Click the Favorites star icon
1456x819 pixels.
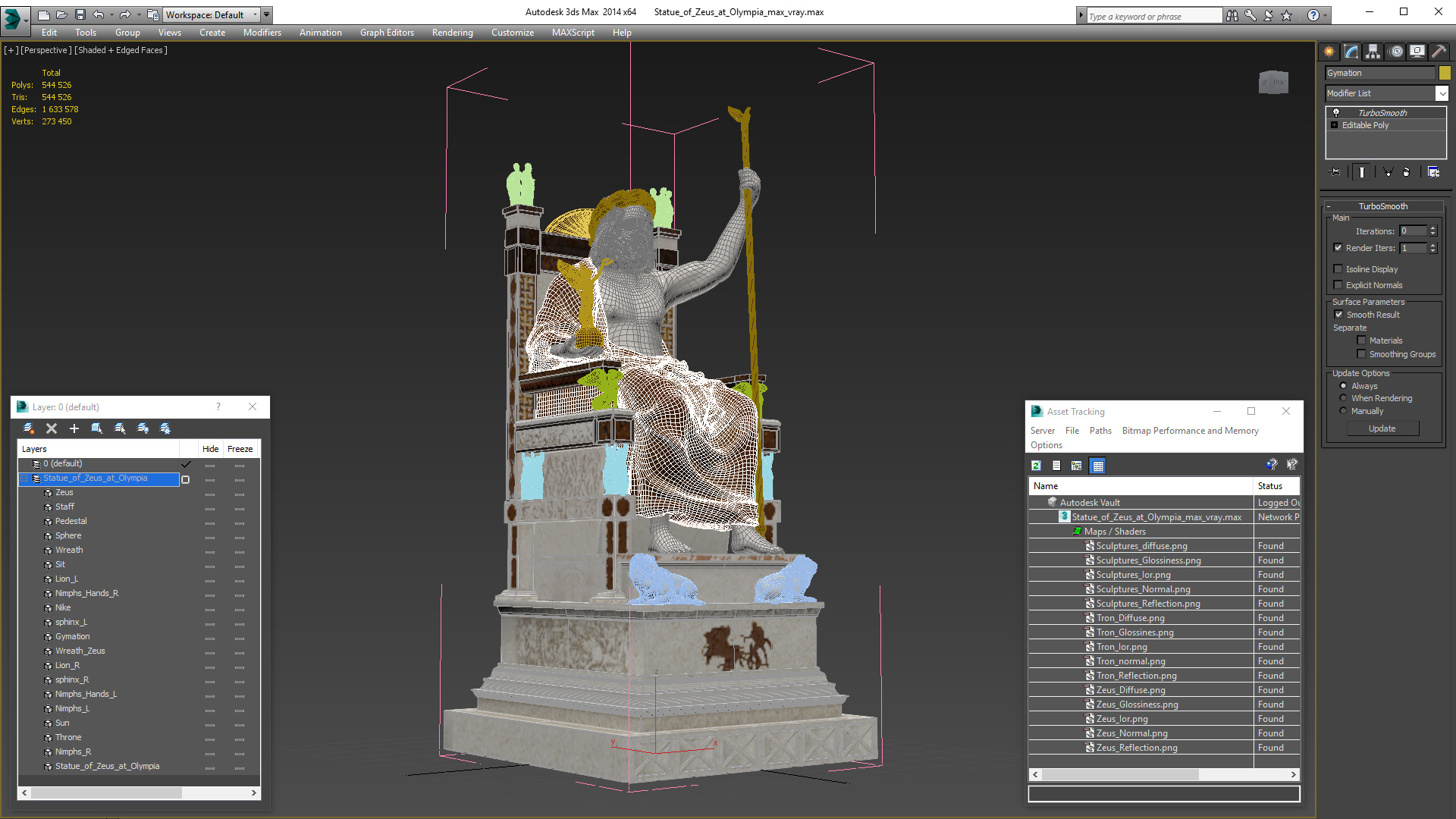click(1287, 15)
